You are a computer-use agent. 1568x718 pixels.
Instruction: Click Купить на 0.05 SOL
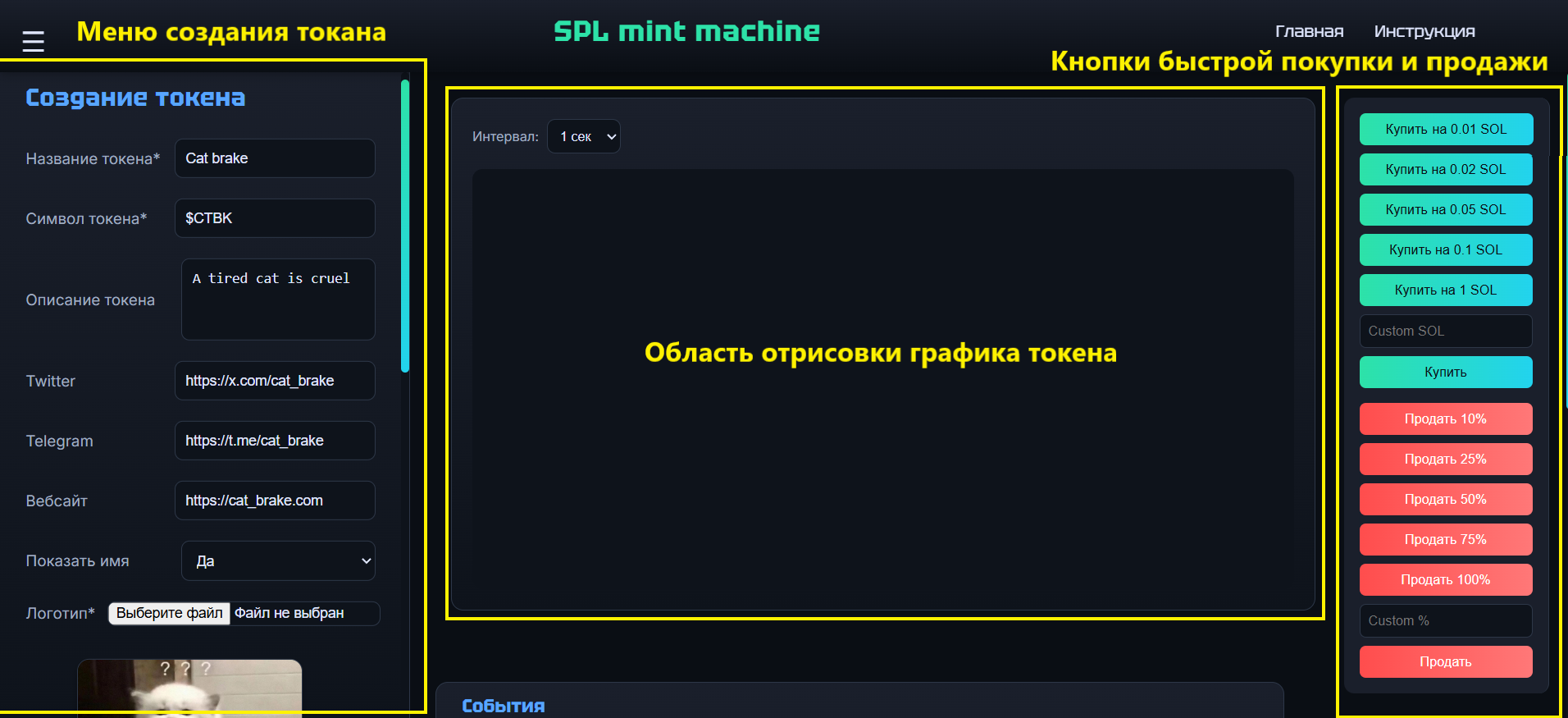1445,210
